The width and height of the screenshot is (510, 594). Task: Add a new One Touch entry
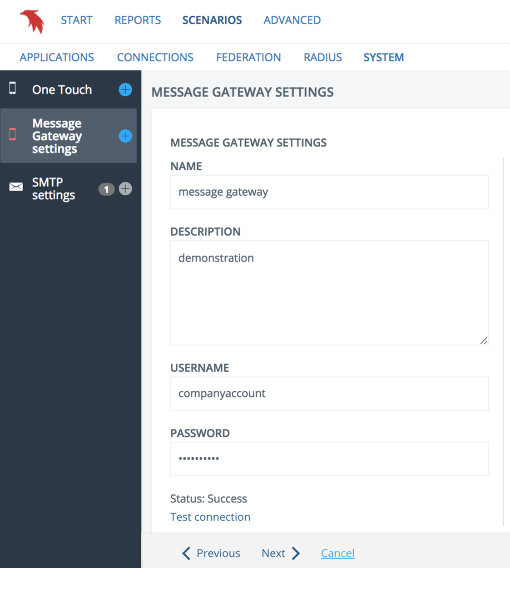(125, 90)
